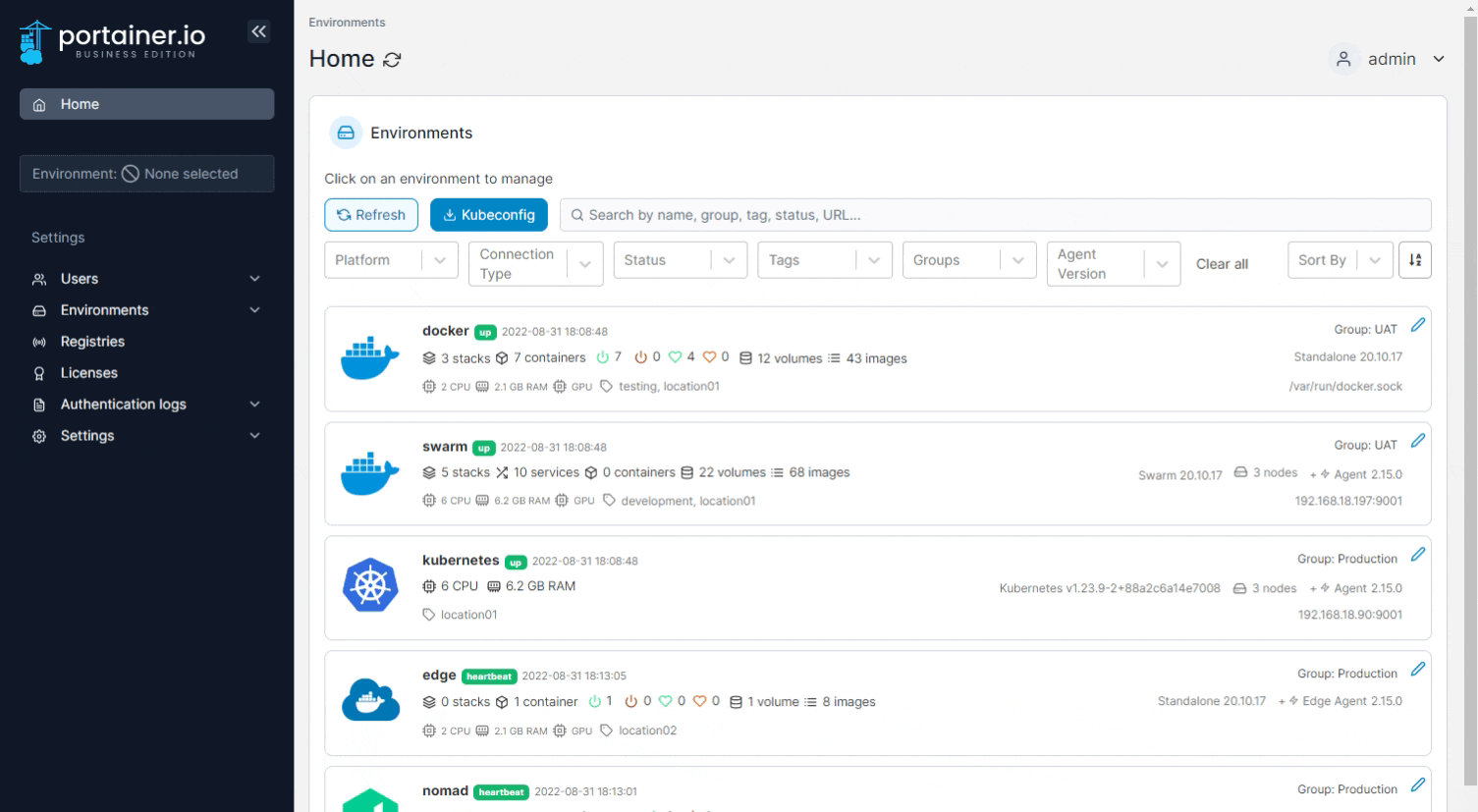Edit the docker environment pencil icon
This screenshot has width=1478, height=812.
click(1417, 325)
